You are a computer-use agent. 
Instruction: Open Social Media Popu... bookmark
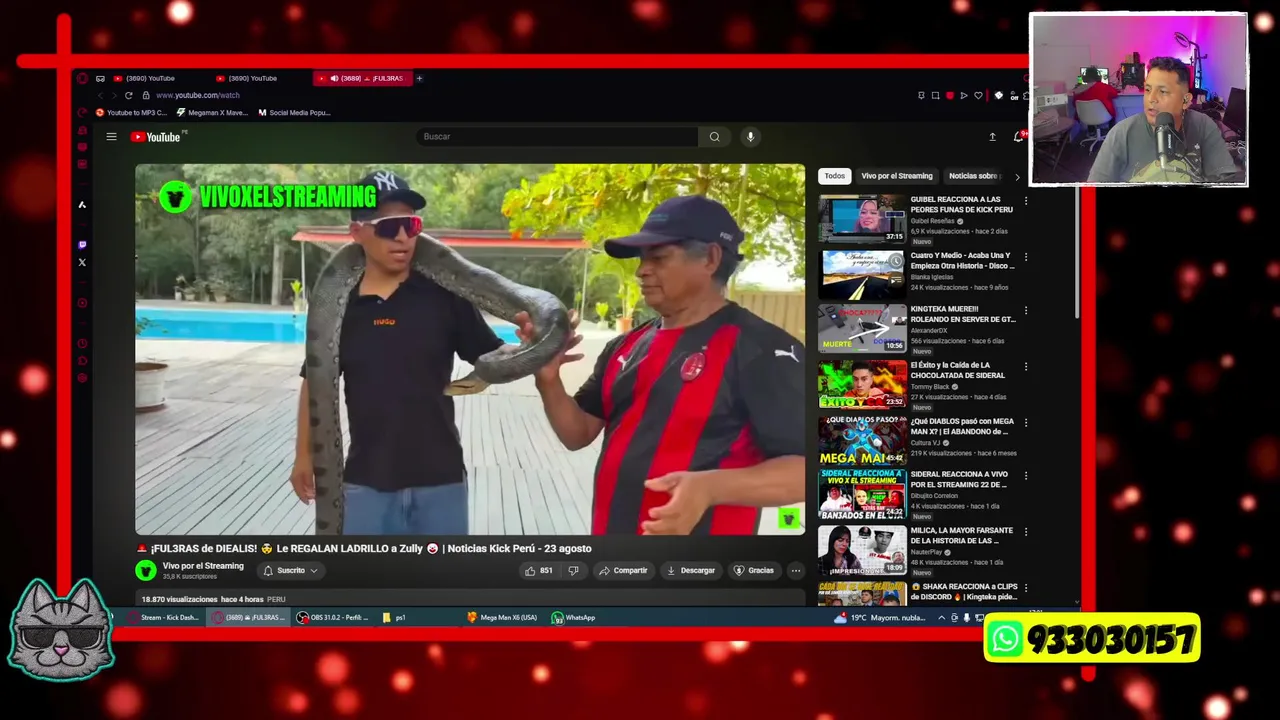(x=294, y=113)
